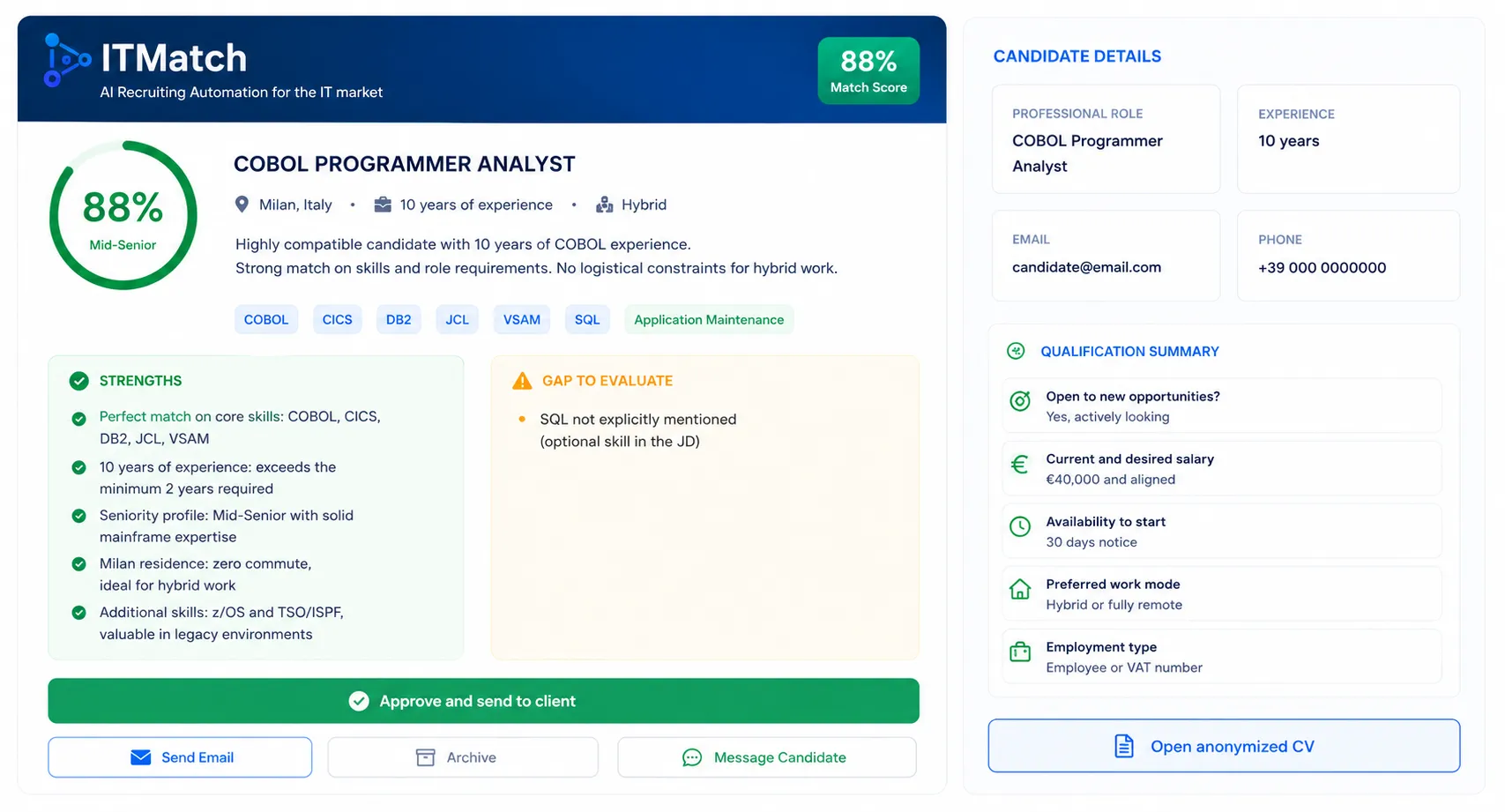Screen dimensions: 1505x812
Task: Click the ITMatch logo icon
Action: [x=68, y=60]
